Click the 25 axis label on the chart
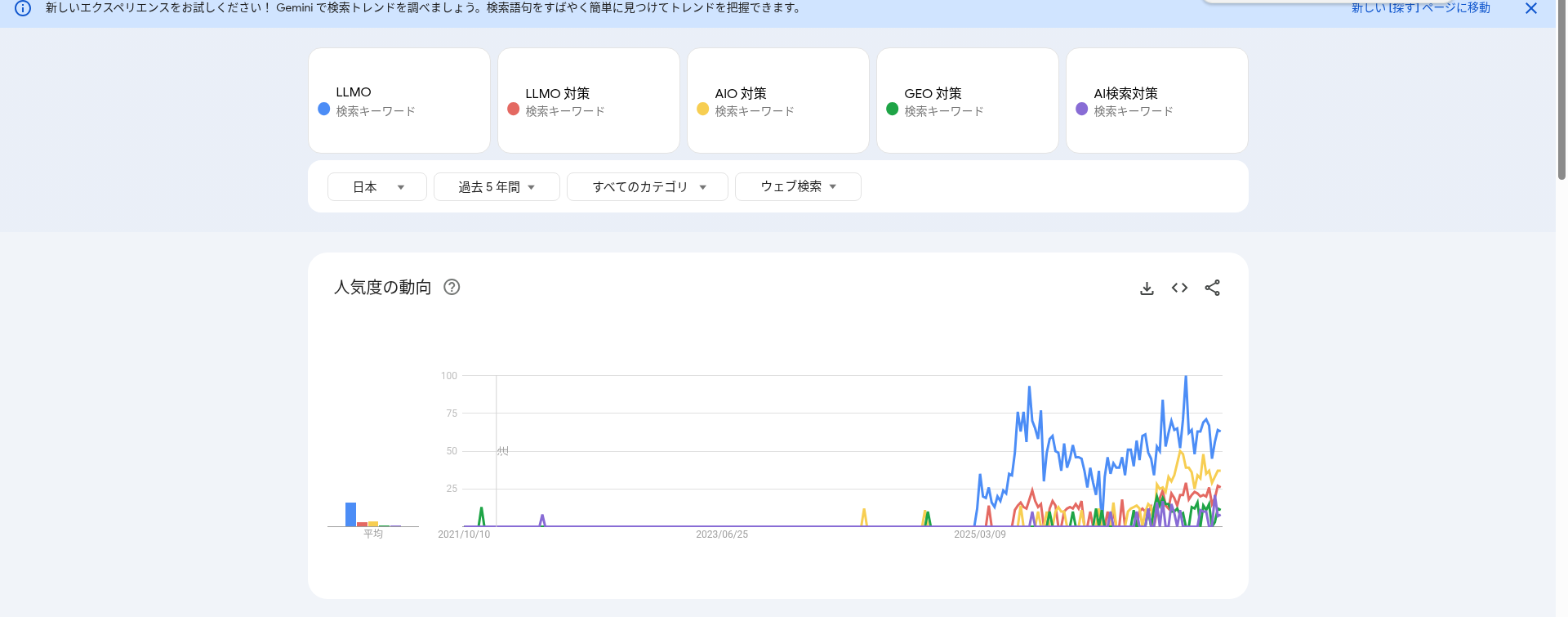 tap(452, 489)
